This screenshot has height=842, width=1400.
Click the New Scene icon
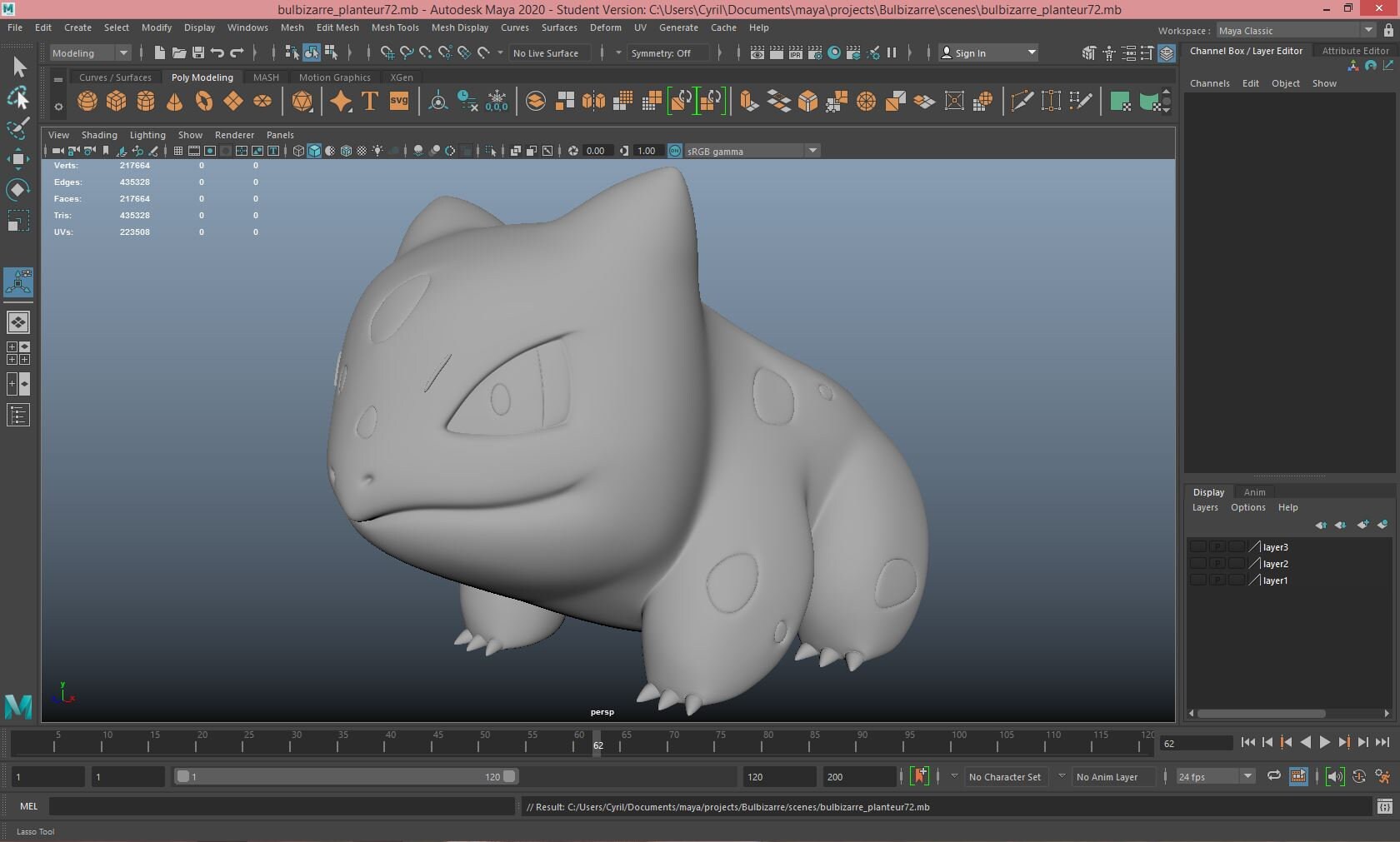[160, 52]
